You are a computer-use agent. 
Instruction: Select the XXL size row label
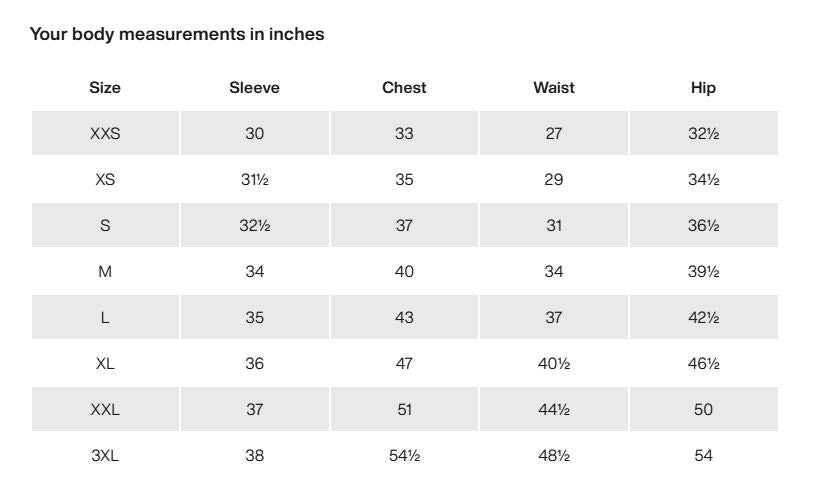(105, 410)
